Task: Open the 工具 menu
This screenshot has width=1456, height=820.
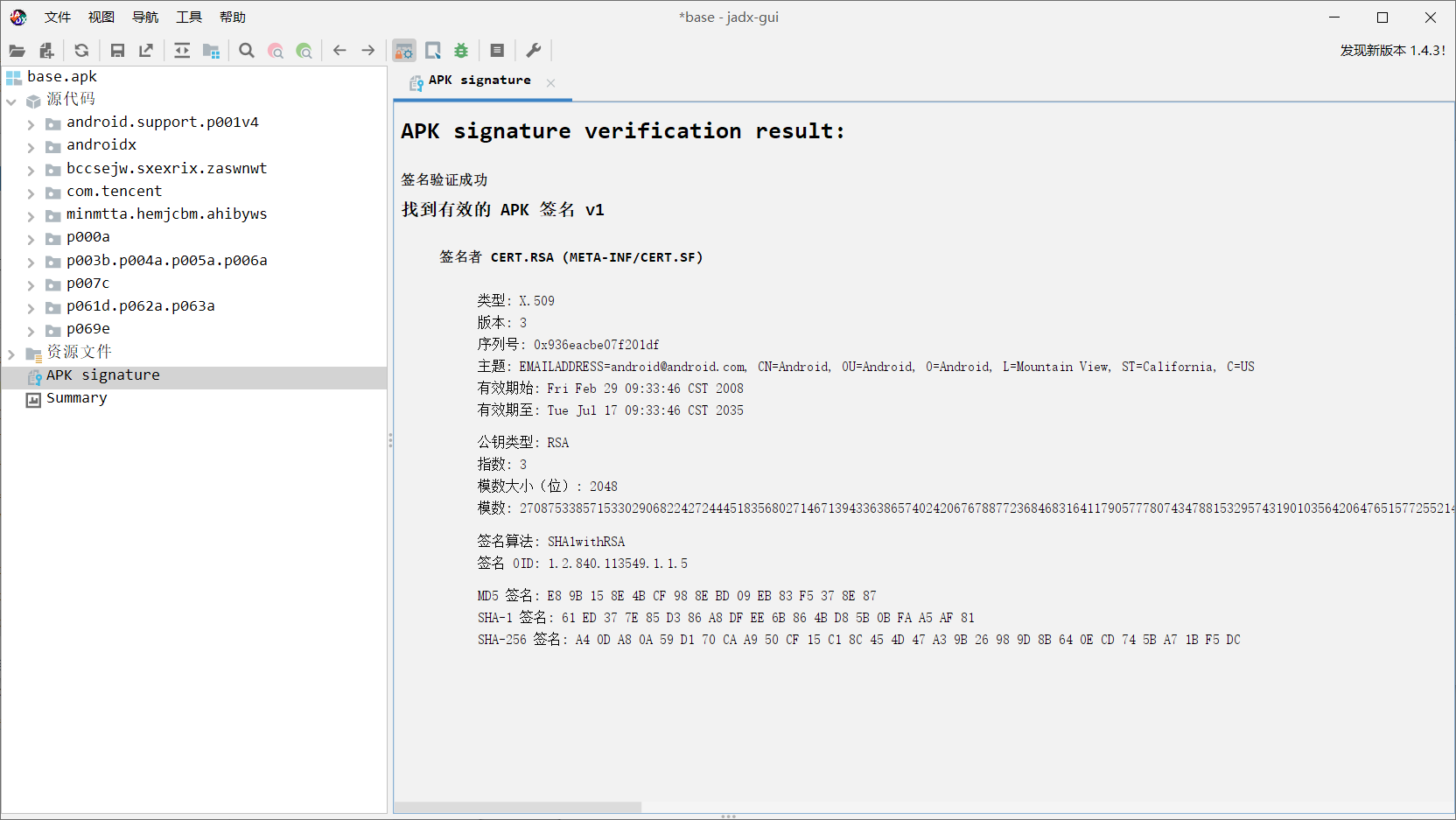Action: (189, 18)
